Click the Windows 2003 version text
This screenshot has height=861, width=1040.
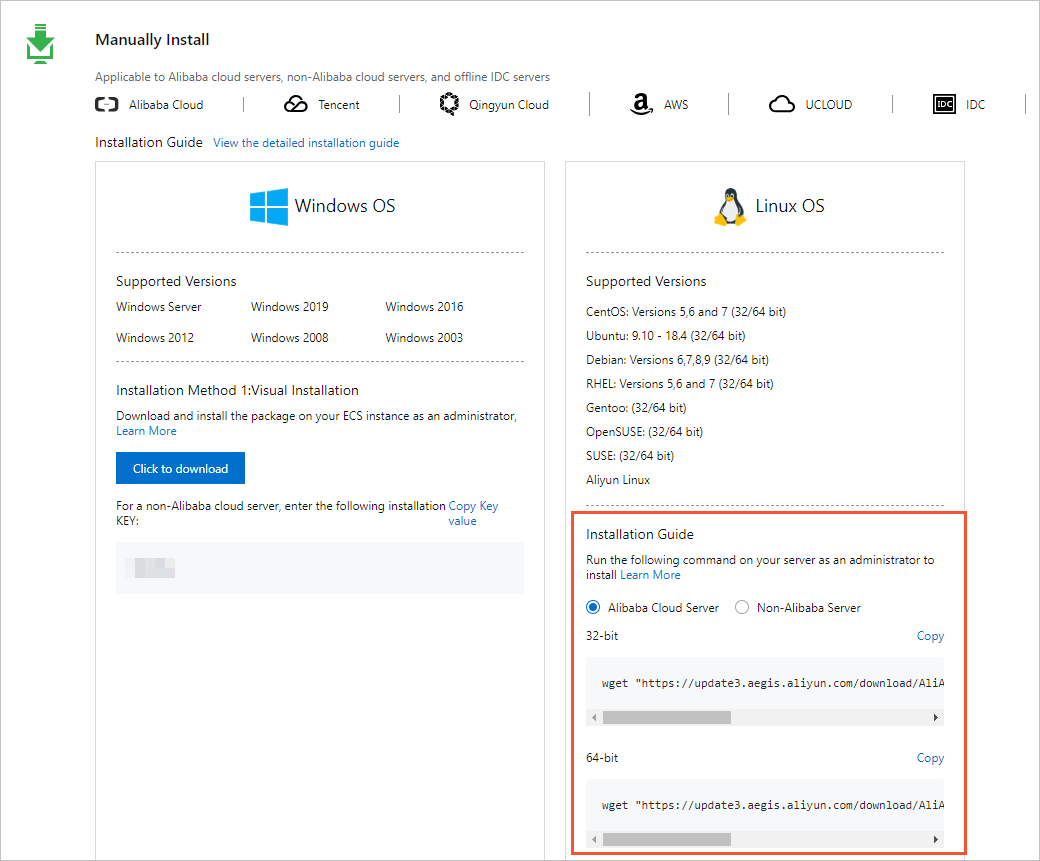(x=424, y=338)
